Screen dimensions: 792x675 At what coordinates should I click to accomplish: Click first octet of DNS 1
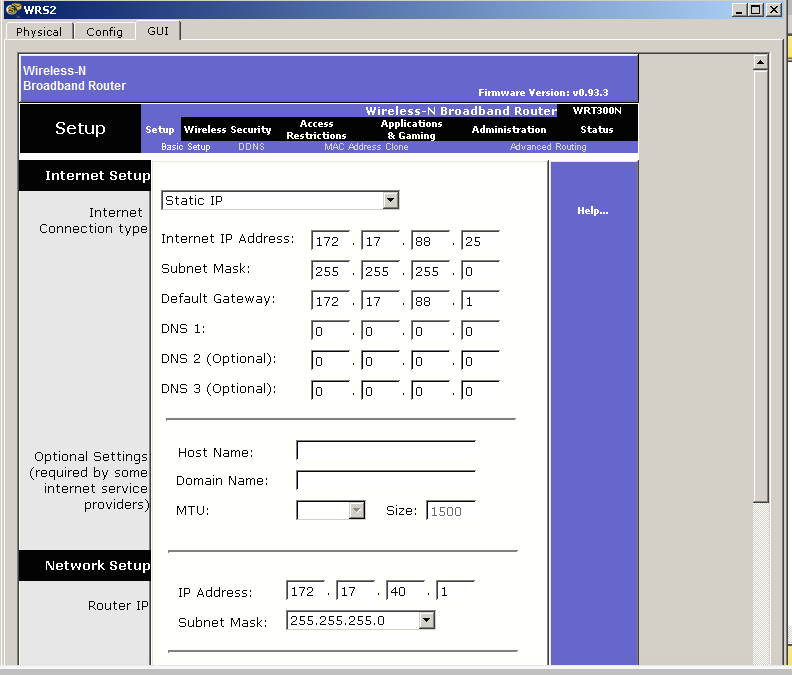330,331
